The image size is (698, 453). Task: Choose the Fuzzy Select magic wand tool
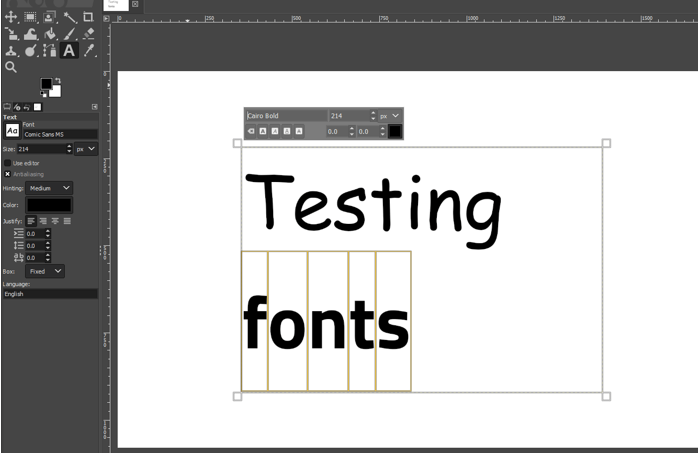(69, 16)
